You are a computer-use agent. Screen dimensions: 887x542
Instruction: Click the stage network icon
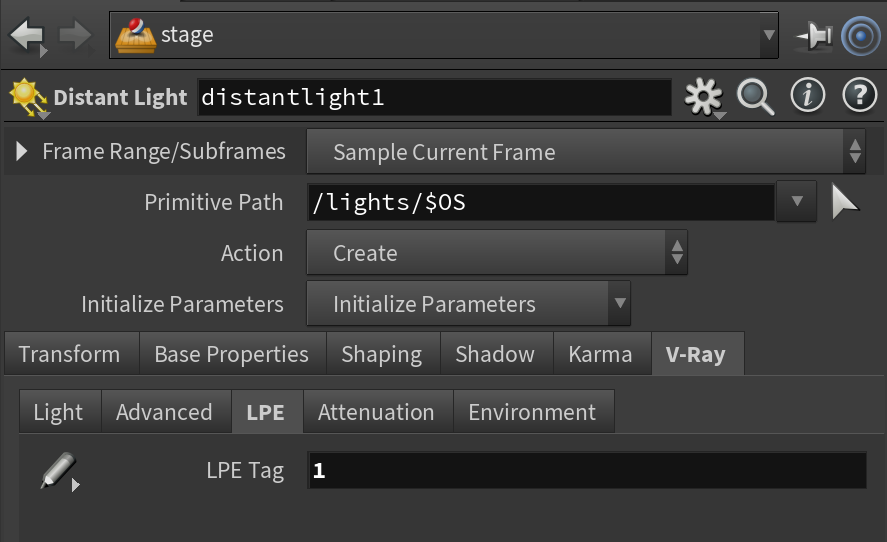point(135,35)
